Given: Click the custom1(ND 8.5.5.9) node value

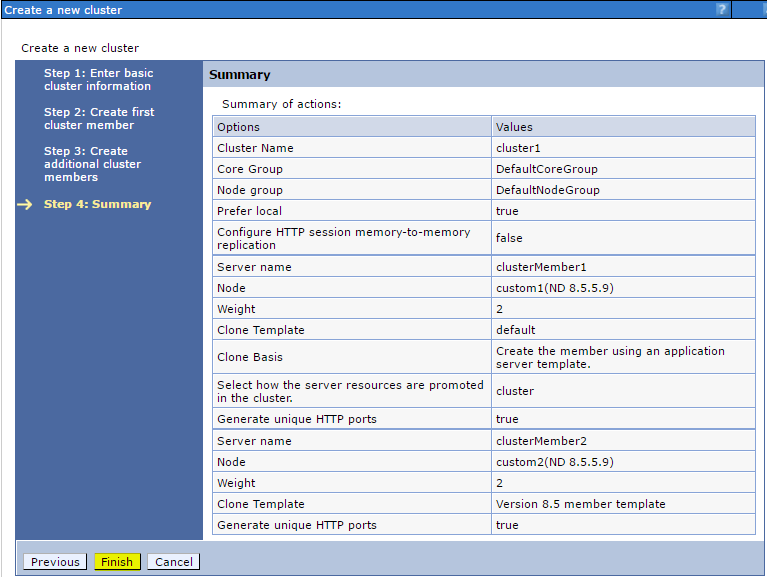Looking at the screenshot, I should (554, 288).
